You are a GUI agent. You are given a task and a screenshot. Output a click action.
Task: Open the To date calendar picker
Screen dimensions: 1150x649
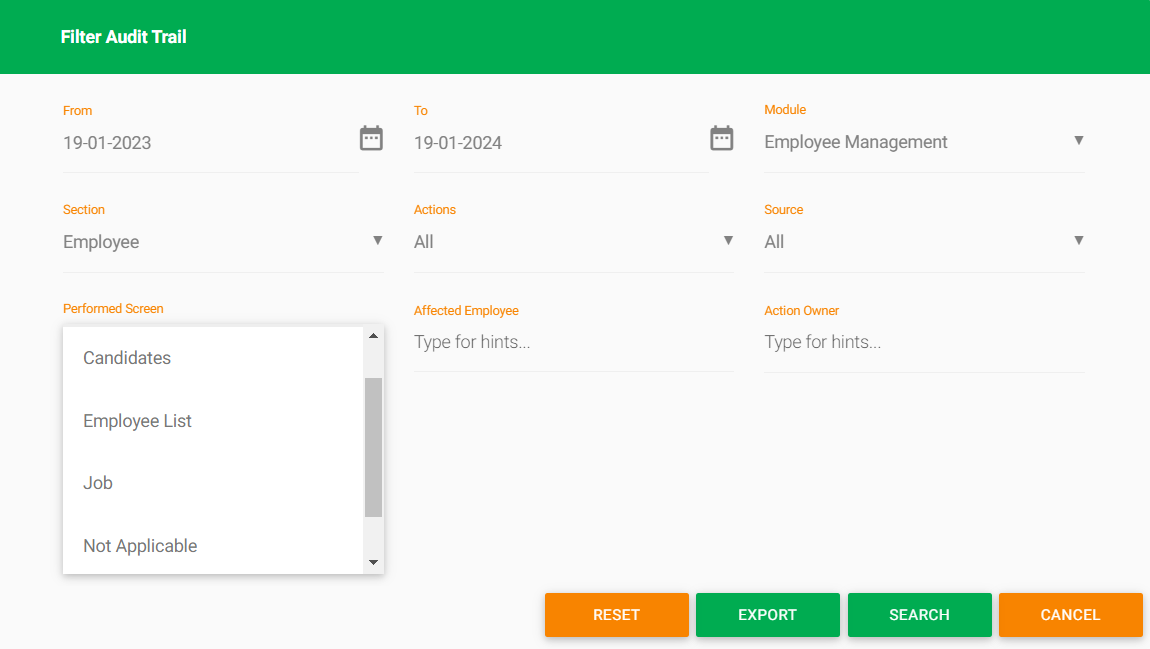pos(722,138)
